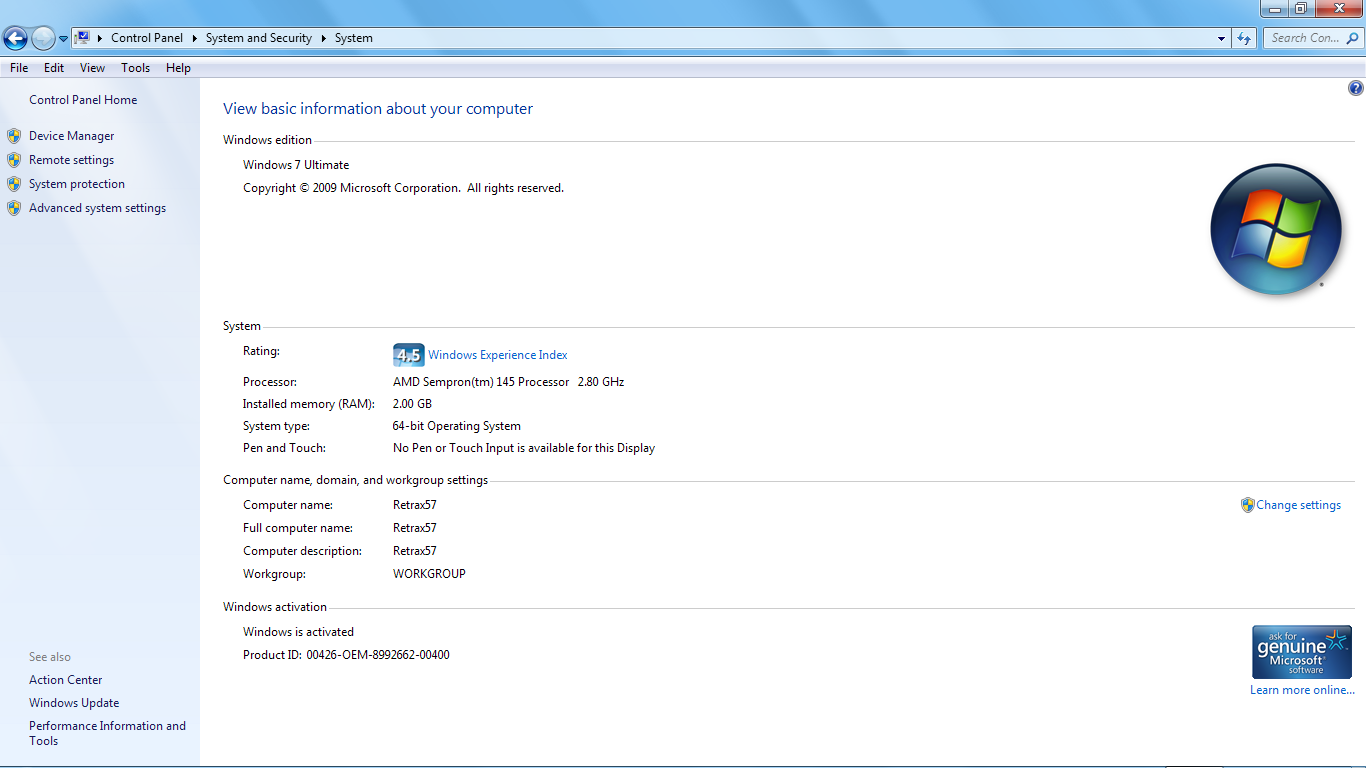This screenshot has height=768, width=1366.
Task: Open System protection link
Action: tap(77, 184)
